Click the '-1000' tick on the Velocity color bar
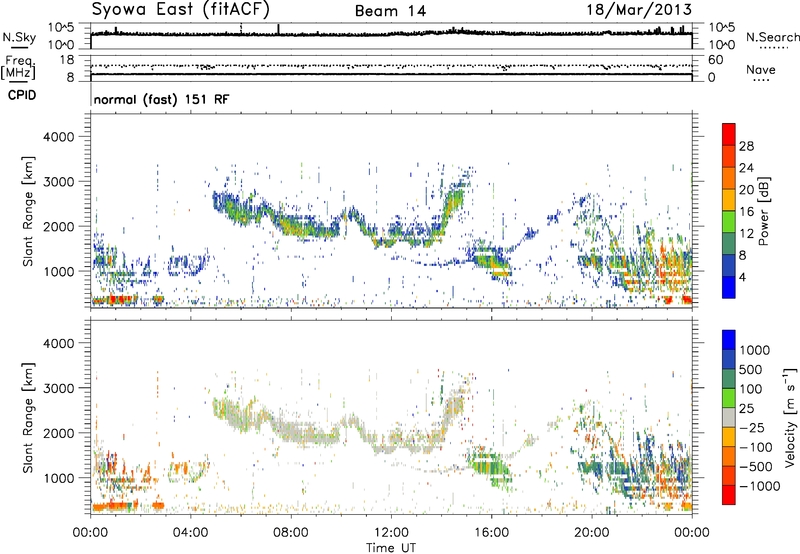 point(760,486)
